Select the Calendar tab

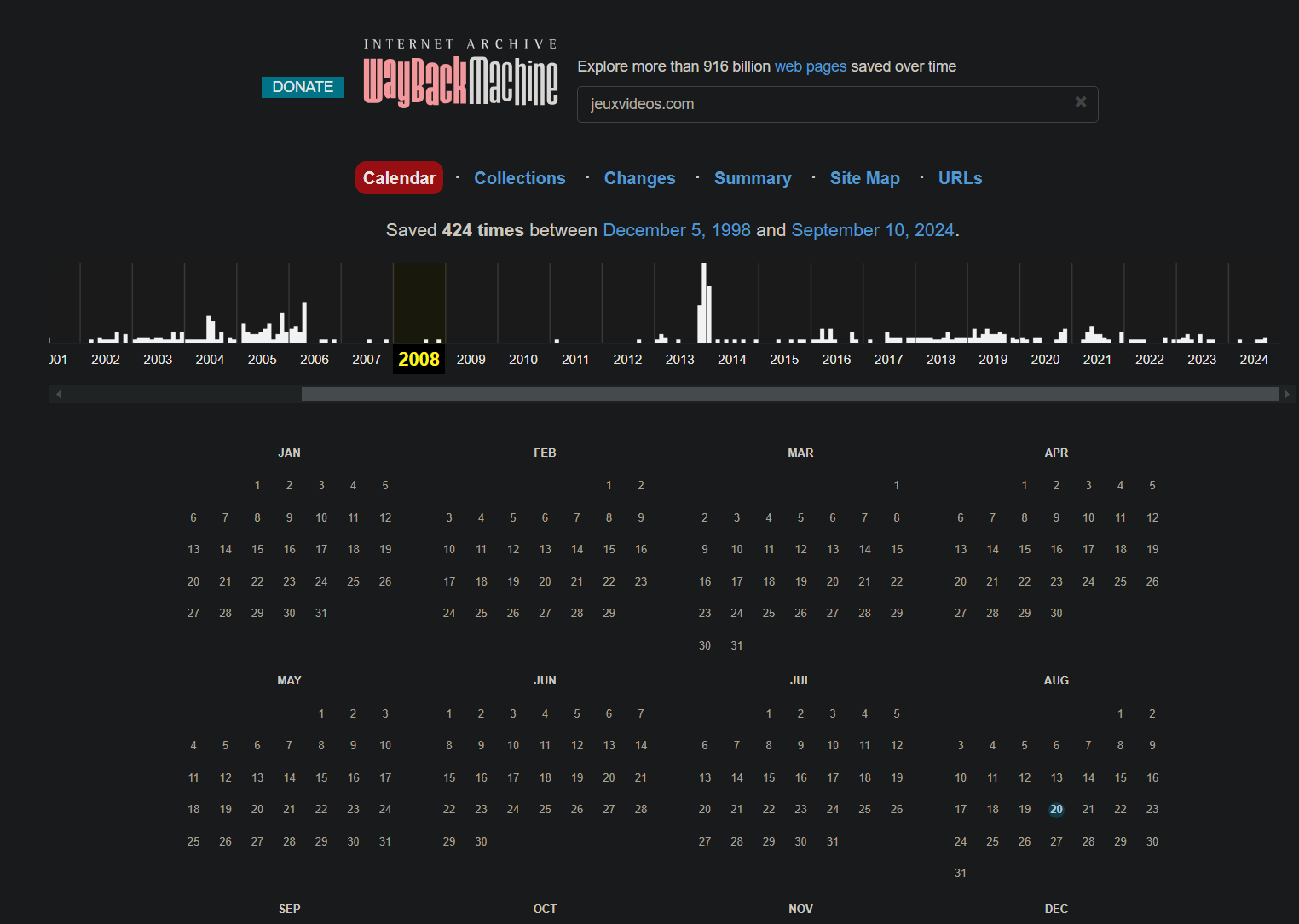click(399, 178)
